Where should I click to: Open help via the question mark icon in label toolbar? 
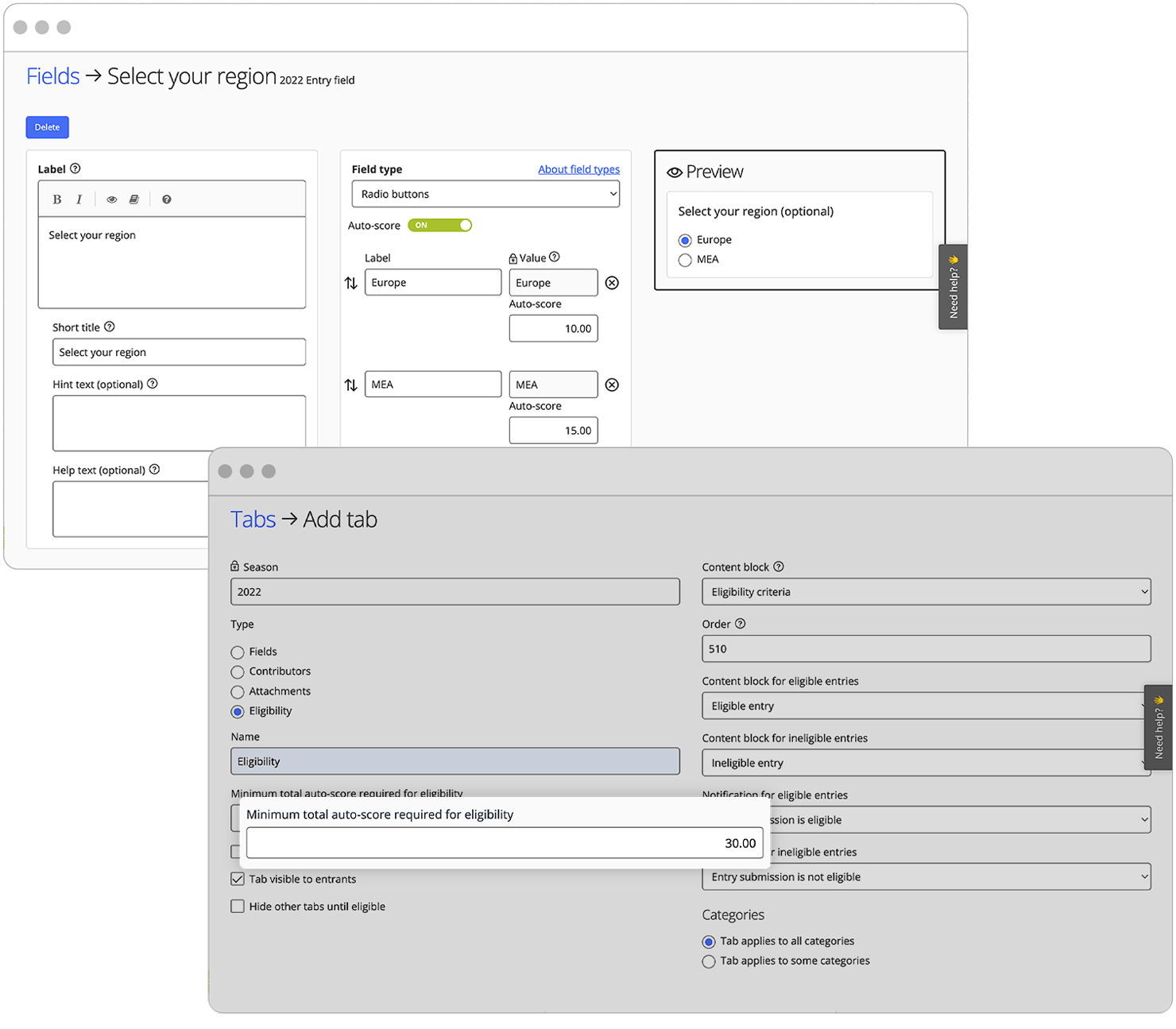click(166, 199)
